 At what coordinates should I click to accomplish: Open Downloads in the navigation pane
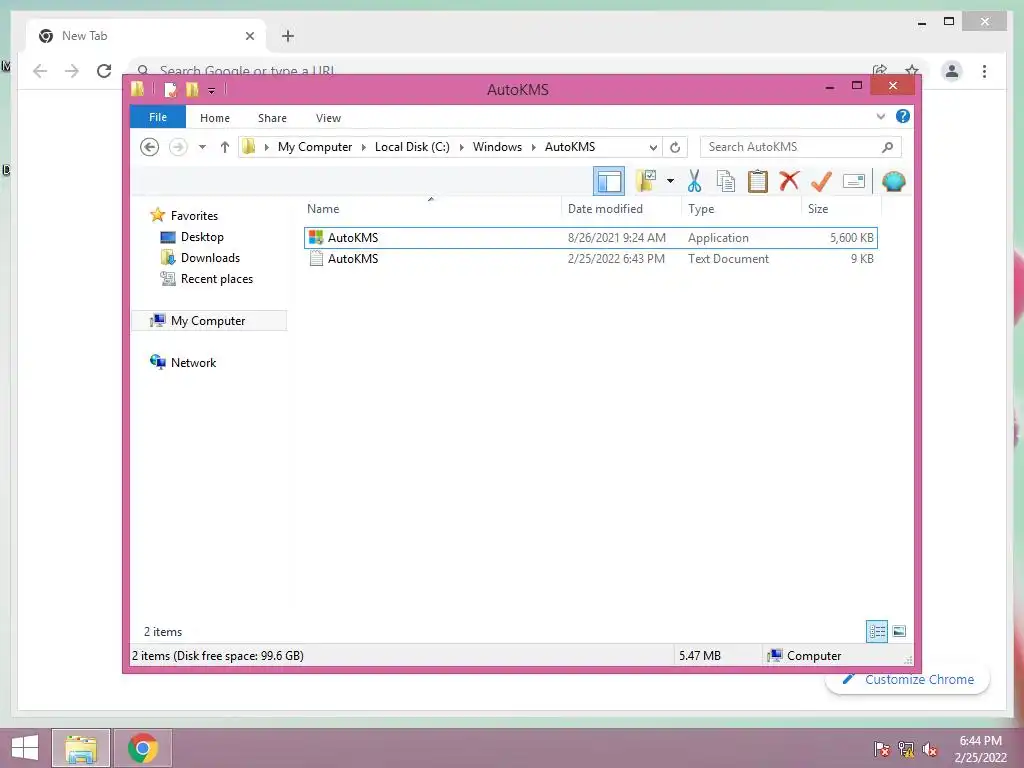(210, 258)
